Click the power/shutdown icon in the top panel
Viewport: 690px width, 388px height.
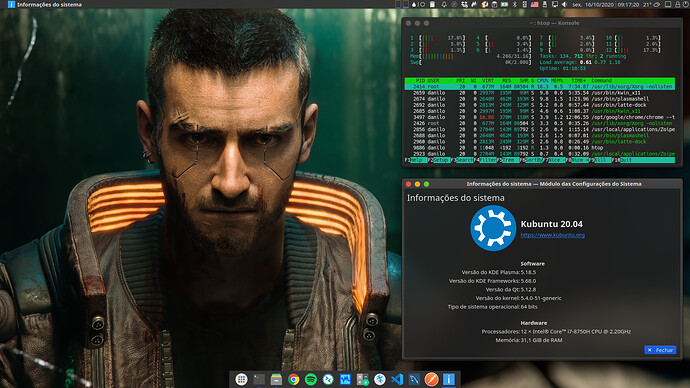686,4
